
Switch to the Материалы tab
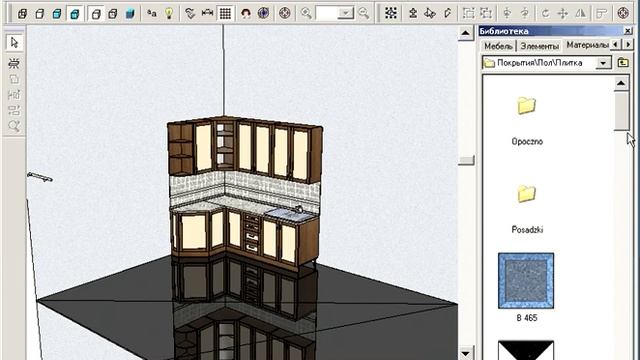pyautogui.click(x=587, y=45)
